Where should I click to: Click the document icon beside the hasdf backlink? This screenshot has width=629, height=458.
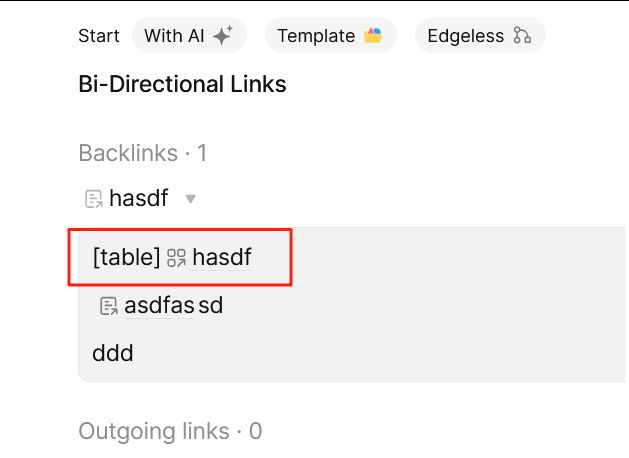click(x=95, y=199)
